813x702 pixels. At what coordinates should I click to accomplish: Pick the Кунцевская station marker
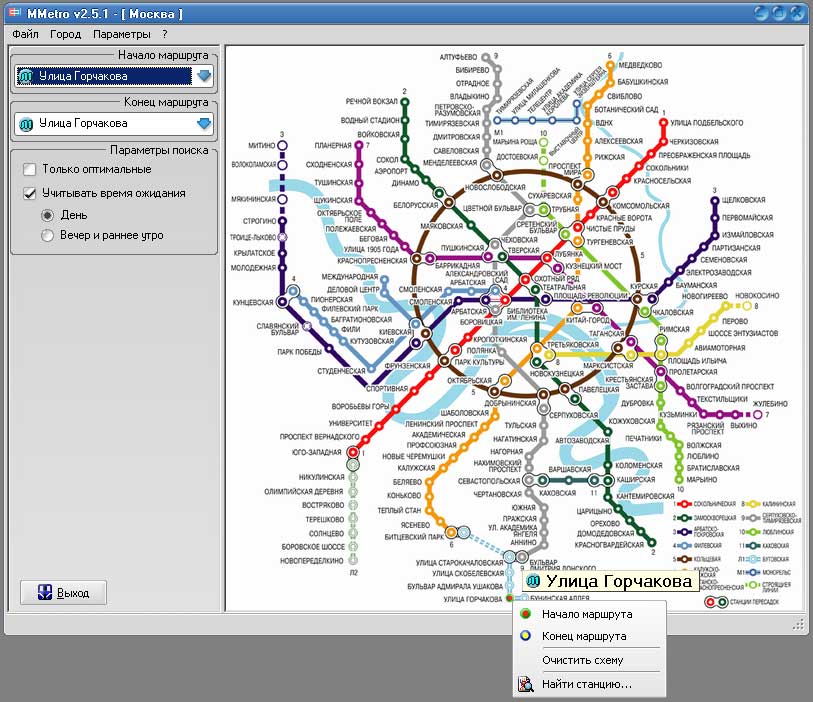coord(283,301)
